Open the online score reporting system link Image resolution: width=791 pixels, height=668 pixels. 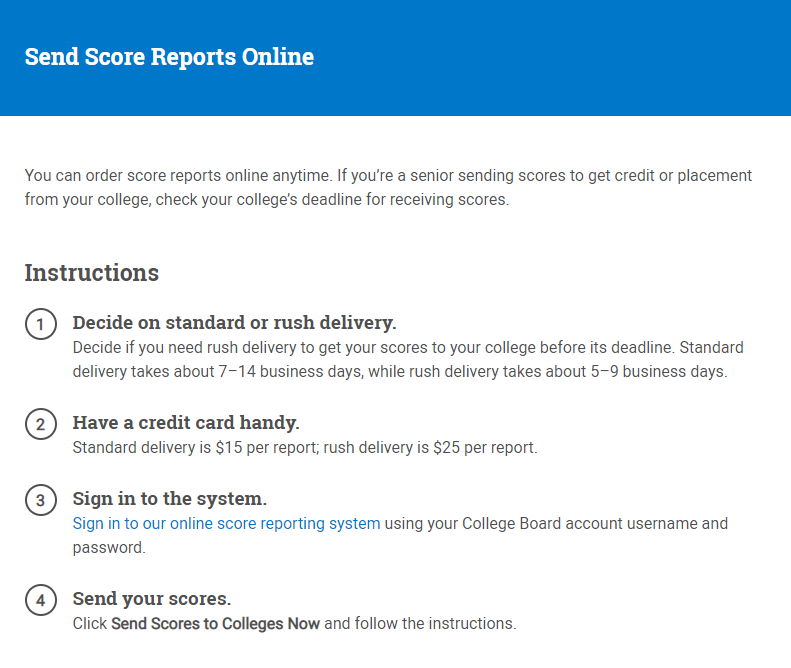pos(226,523)
